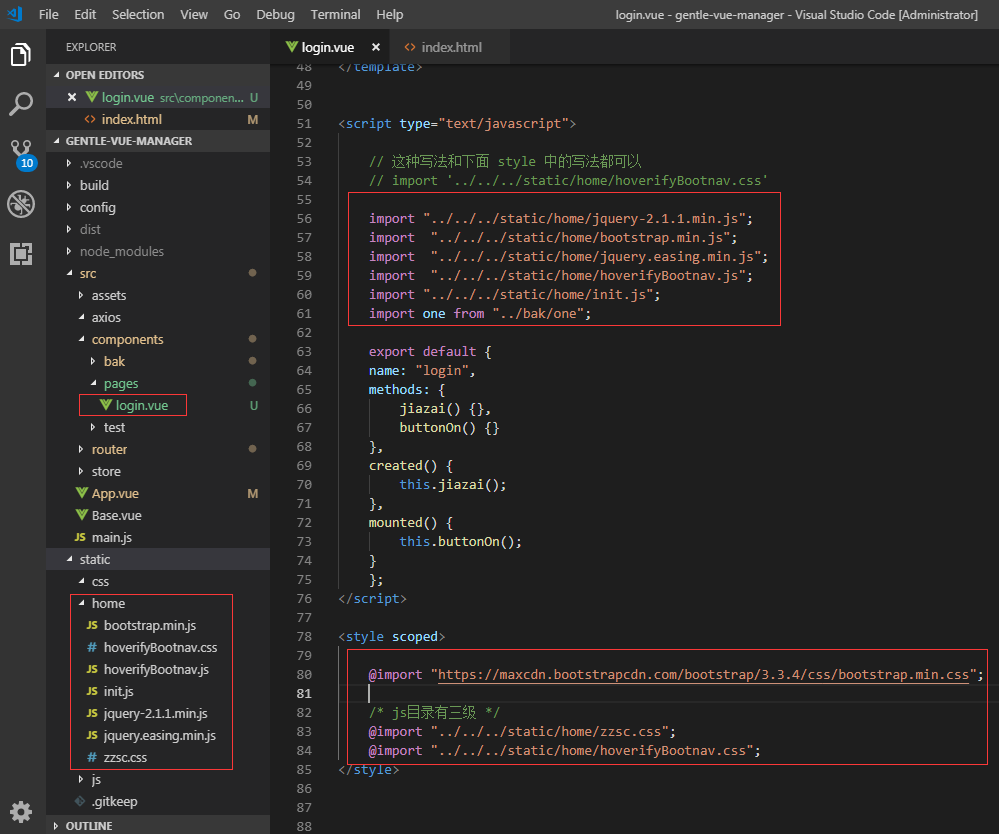Screen dimensions: 999x834
Task: Click the .gitkeep file icon
Action: pos(80,802)
